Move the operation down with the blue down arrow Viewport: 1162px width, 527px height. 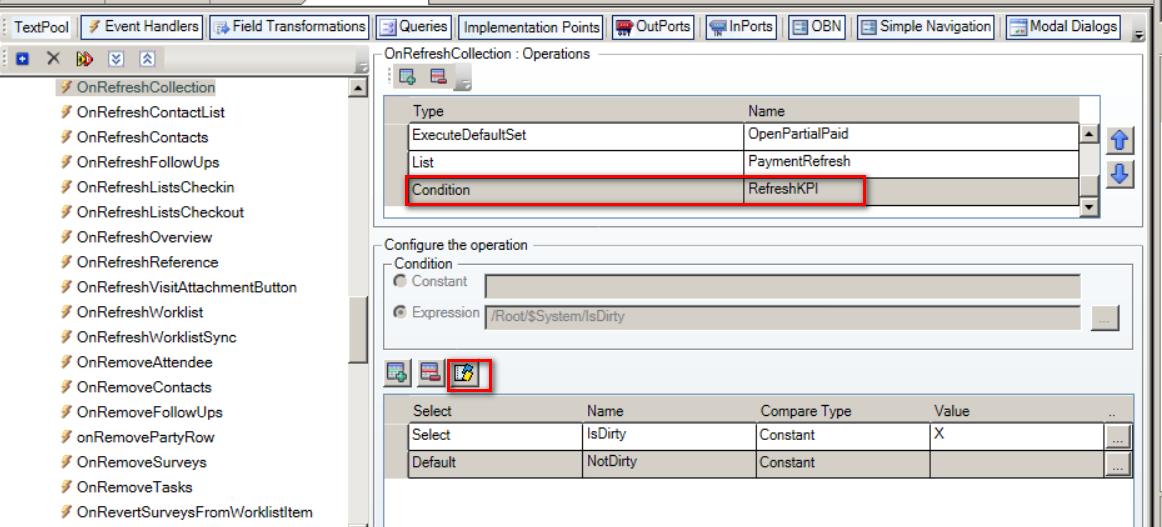pos(1119,173)
